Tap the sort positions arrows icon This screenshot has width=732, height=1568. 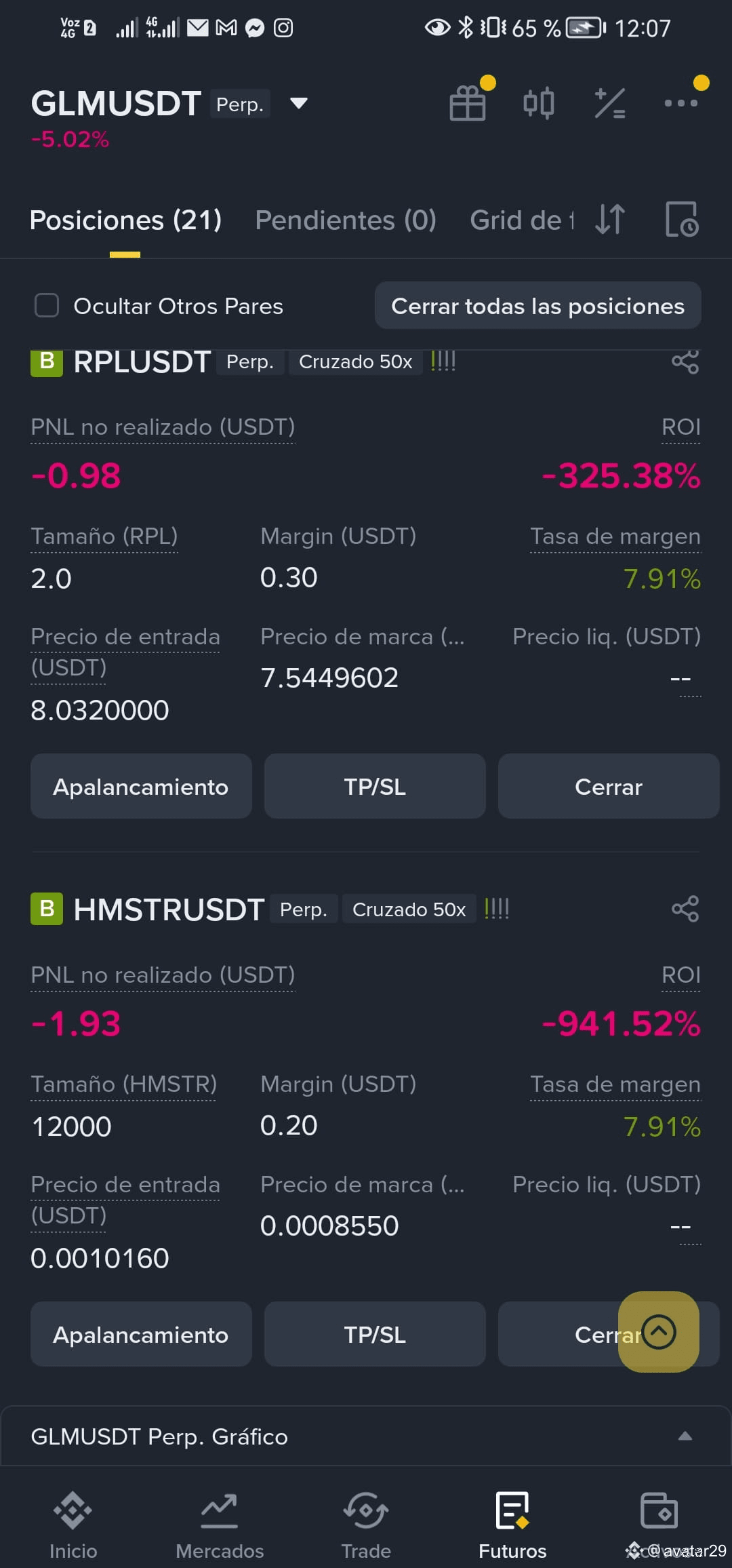(610, 219)
